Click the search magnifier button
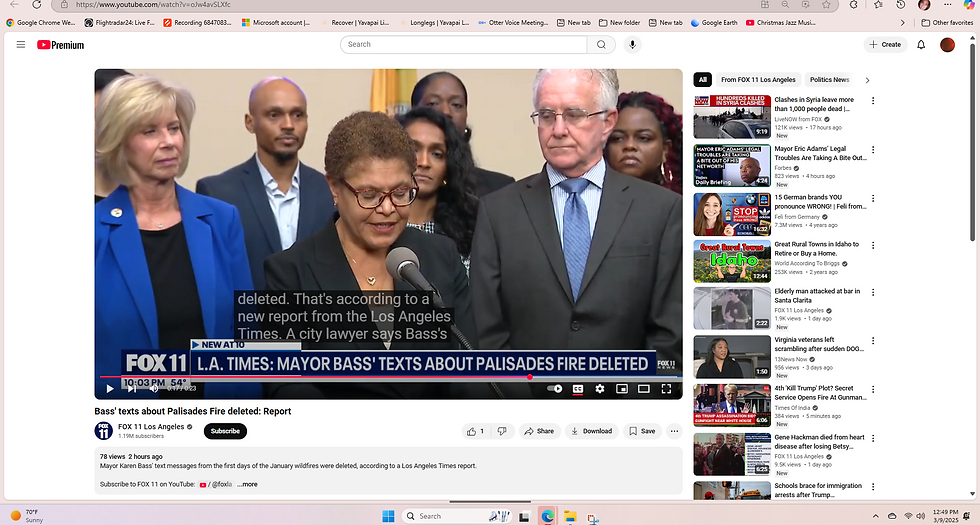 (x=601, y=44)
